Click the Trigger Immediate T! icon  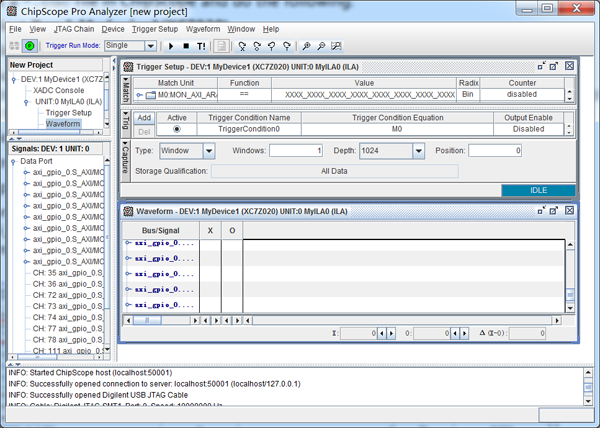tap(201, 46)
